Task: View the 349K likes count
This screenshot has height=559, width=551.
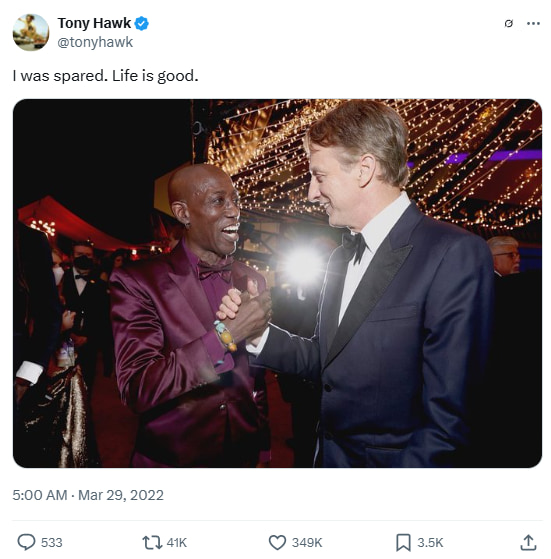Action: click(307, 543)
